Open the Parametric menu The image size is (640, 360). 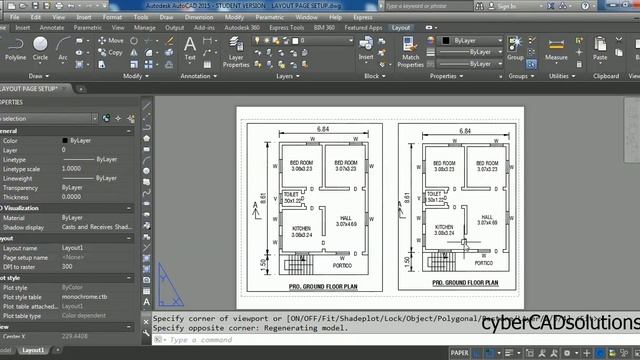click(x=269, y=17)
